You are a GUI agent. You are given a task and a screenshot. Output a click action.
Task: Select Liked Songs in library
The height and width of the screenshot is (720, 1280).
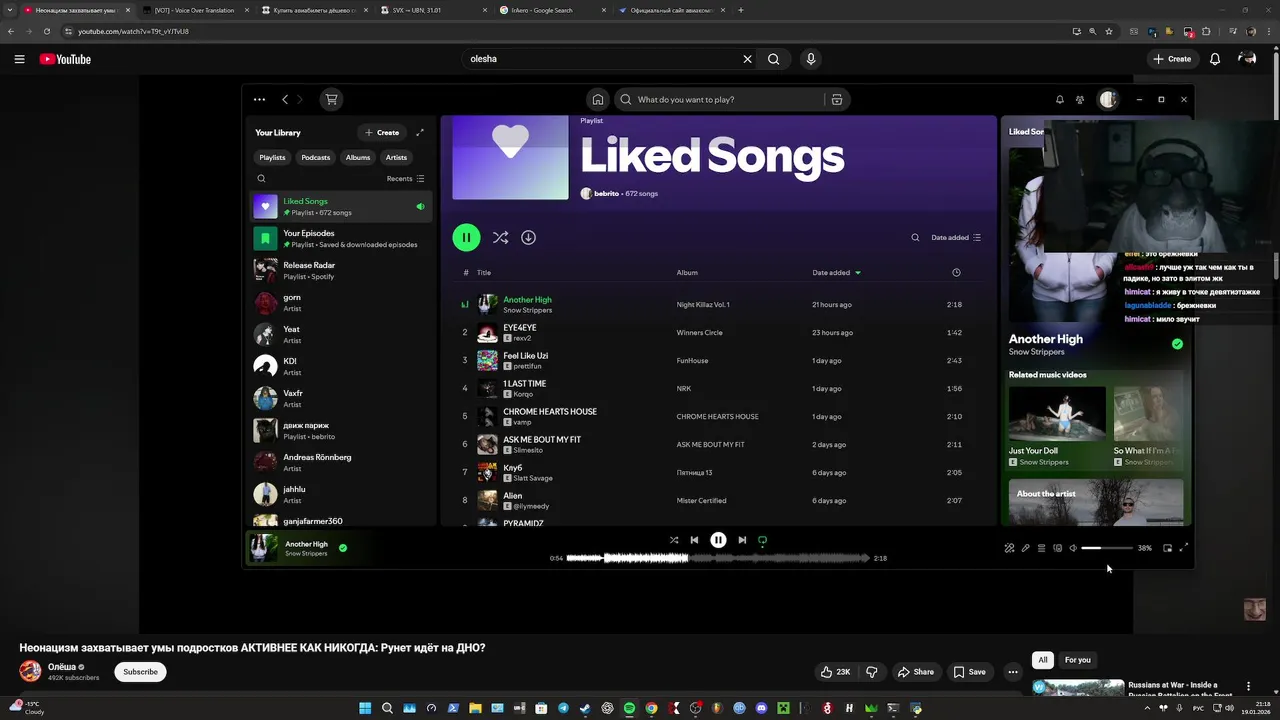click(x=340, y=207)
